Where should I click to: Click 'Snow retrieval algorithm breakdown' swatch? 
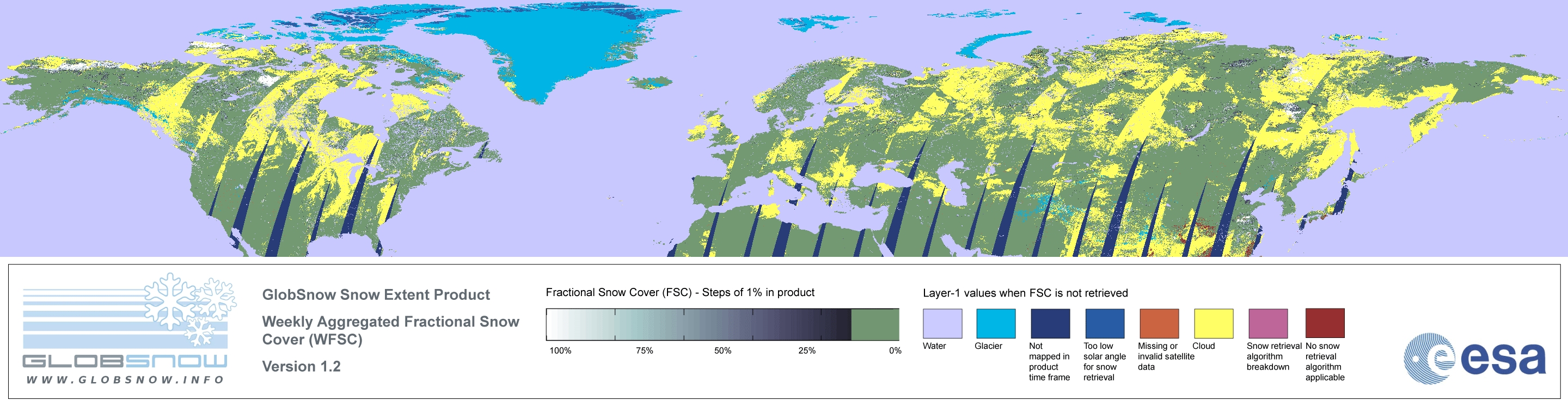click(x=1268, y=323)
